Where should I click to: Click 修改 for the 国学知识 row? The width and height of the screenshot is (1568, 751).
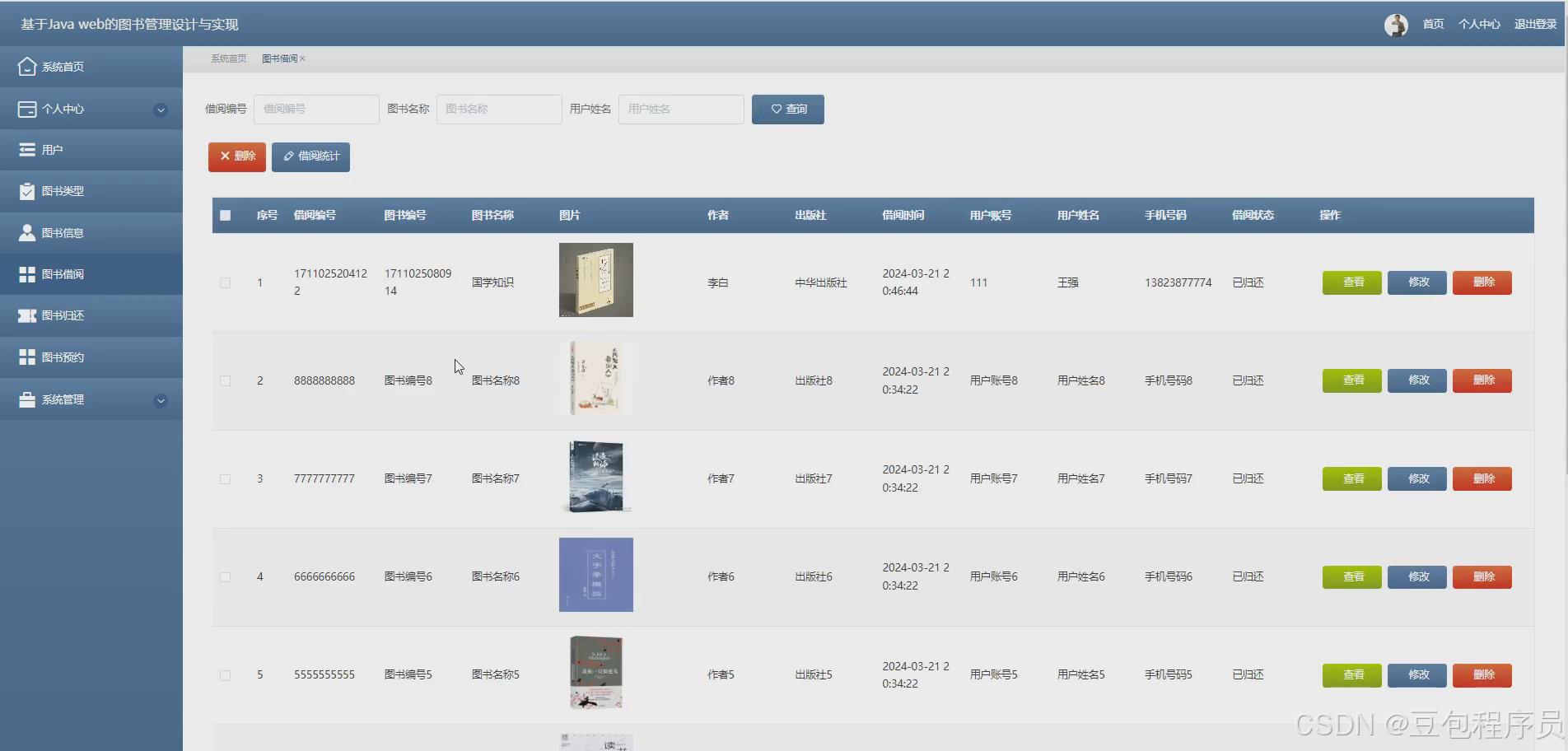(x=1417, y=282)
